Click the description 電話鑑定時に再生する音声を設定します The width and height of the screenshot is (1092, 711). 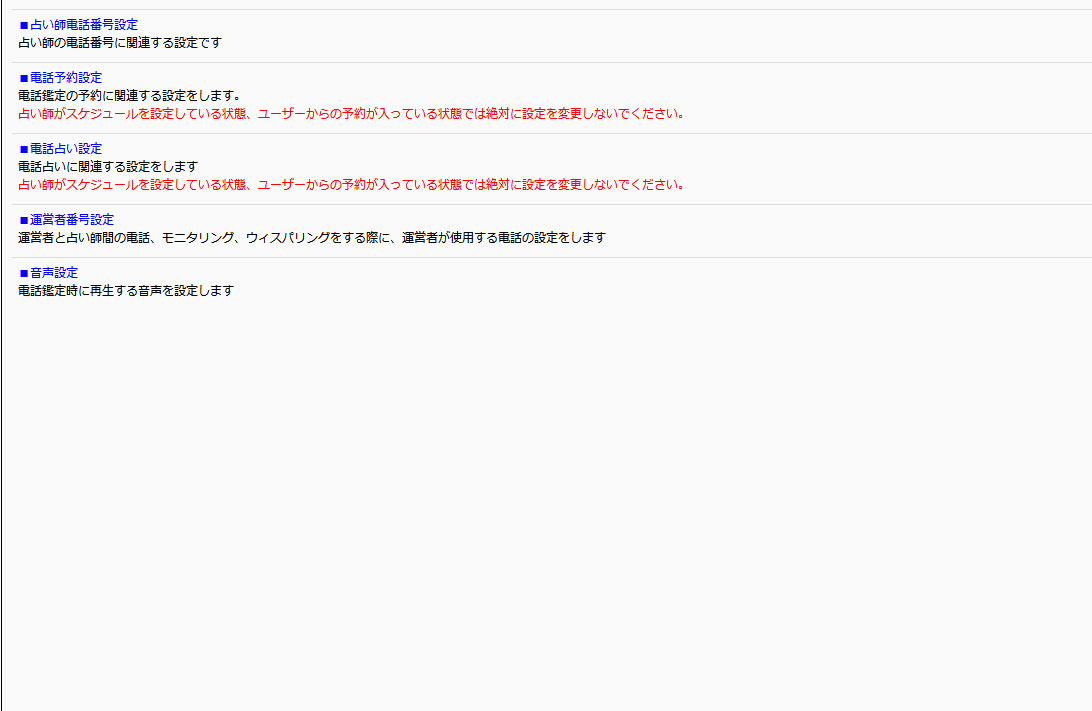click(126, 290)
